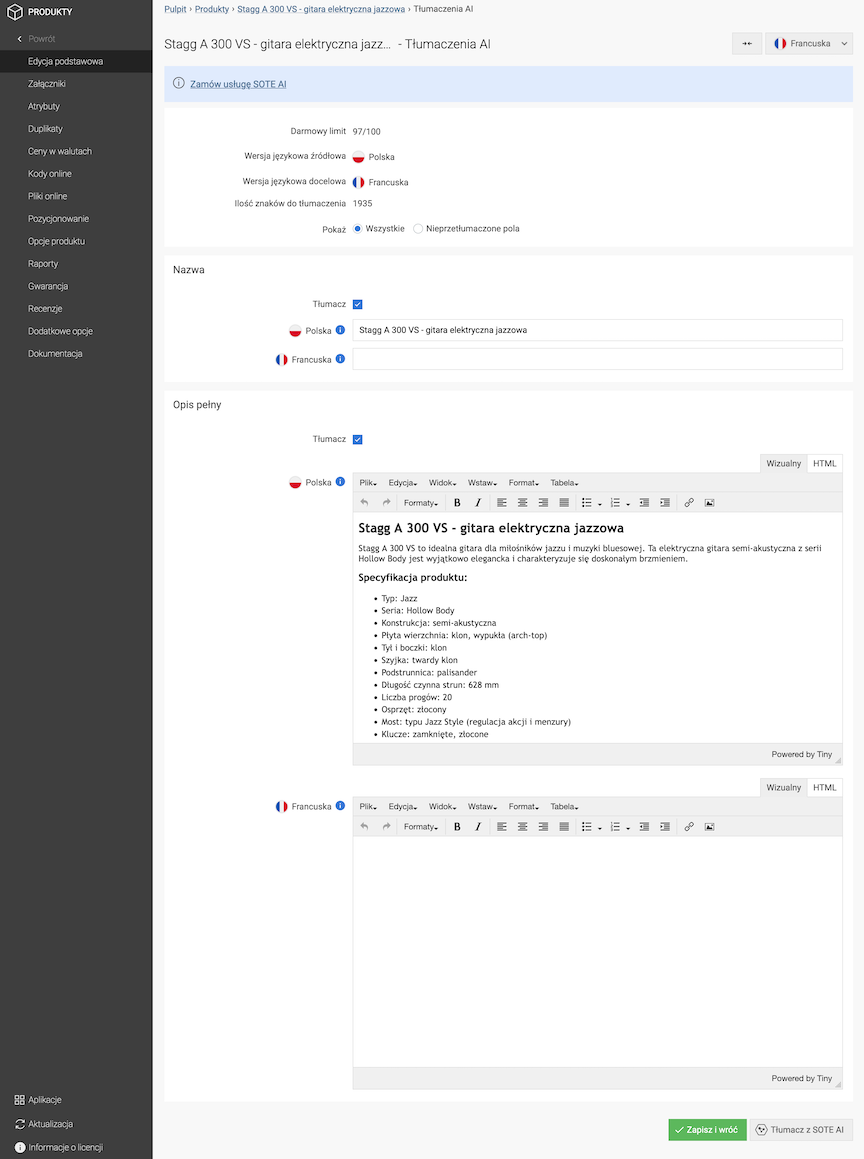Open Formaty dropdown in Polska editor
864x1159 pixels.
coord(421,503)
